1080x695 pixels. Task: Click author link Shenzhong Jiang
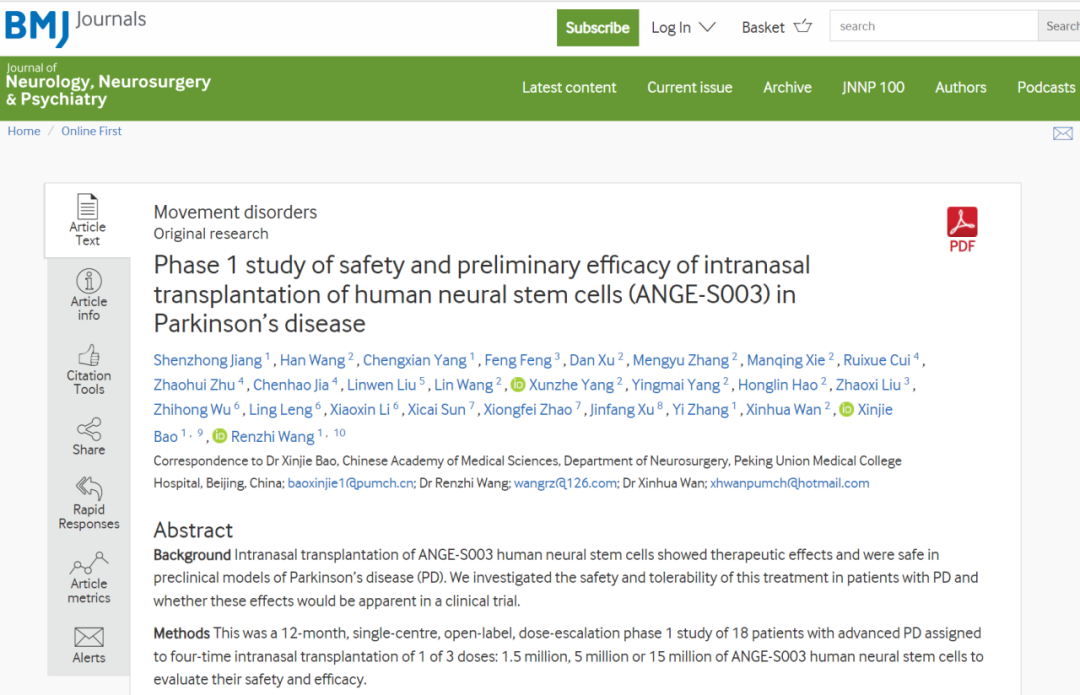pyautogui.click(x=208, y=360)
